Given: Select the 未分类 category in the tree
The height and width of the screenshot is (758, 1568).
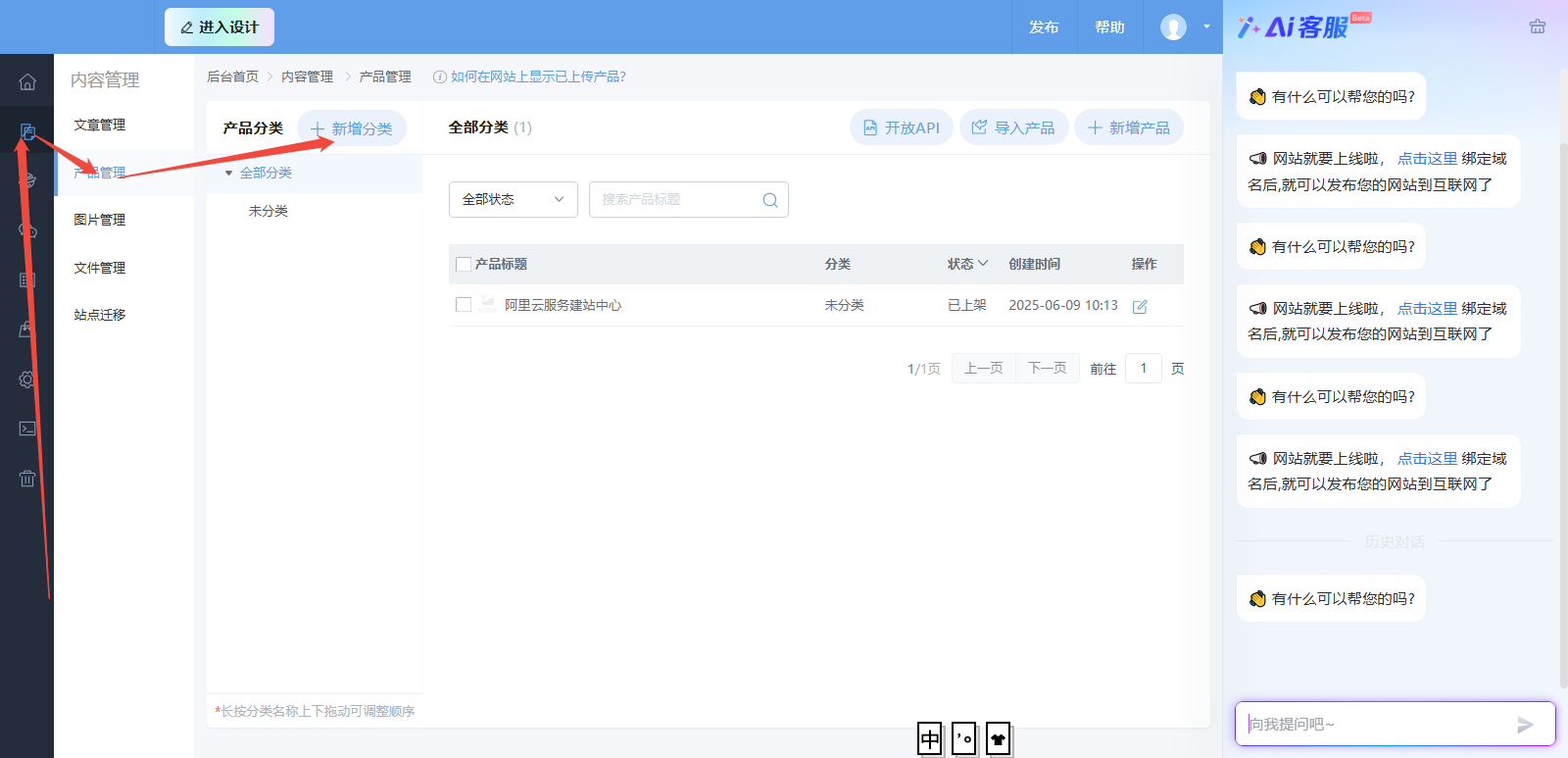Looking at the screenshot, I should coord(269,211).
